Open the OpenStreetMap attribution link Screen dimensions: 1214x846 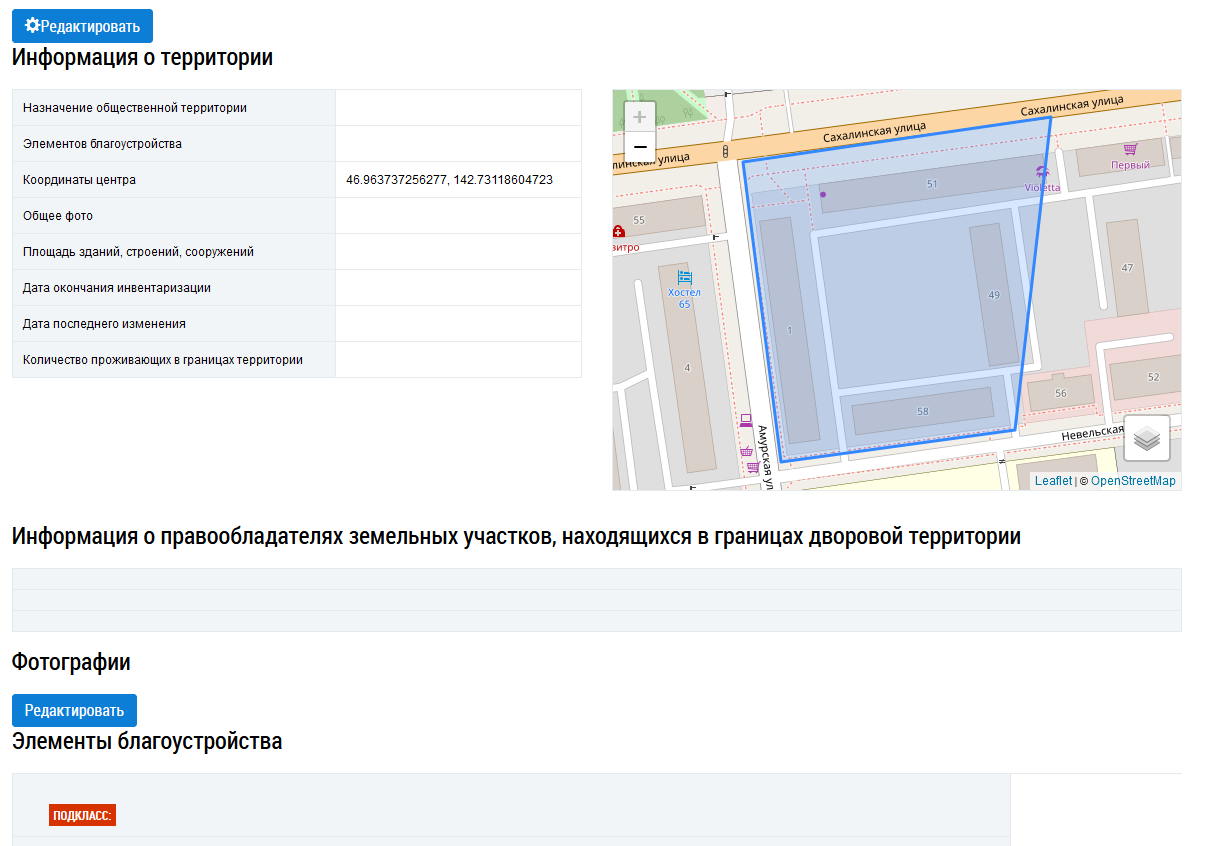[x=1133, y=481]
